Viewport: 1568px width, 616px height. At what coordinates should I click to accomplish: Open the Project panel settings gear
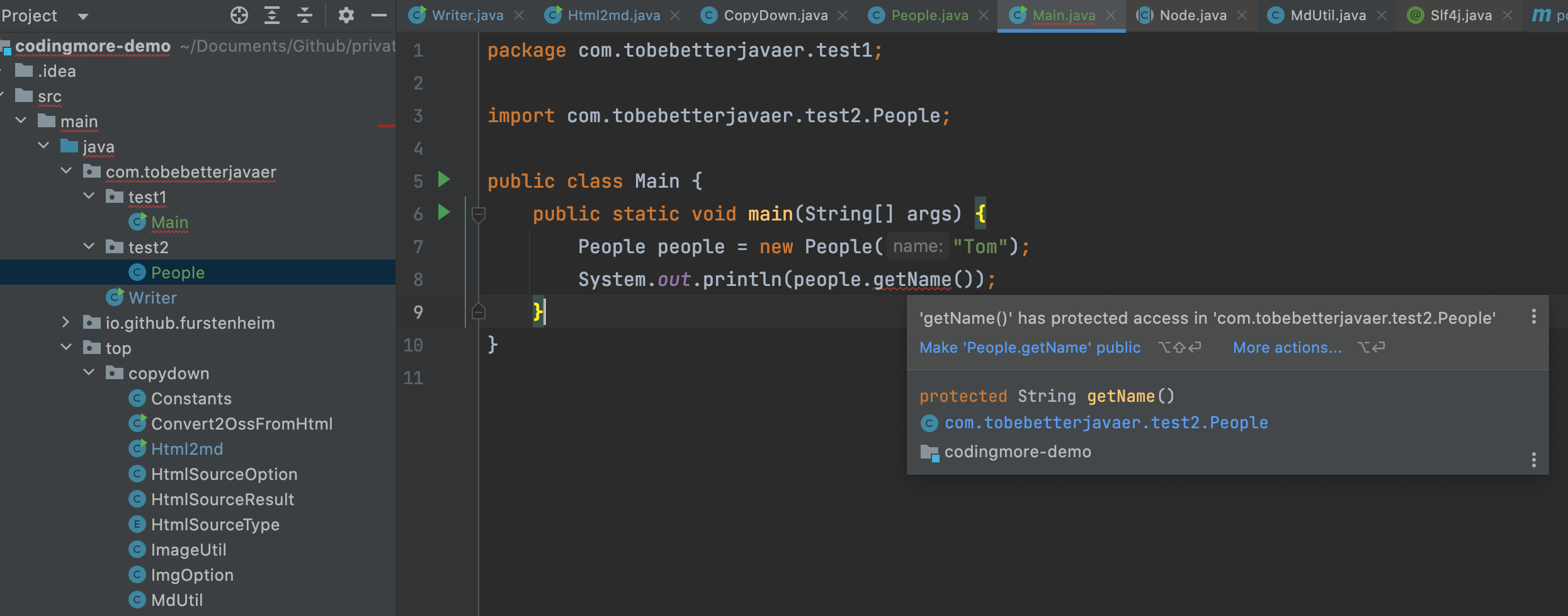[x=346, y=15]
